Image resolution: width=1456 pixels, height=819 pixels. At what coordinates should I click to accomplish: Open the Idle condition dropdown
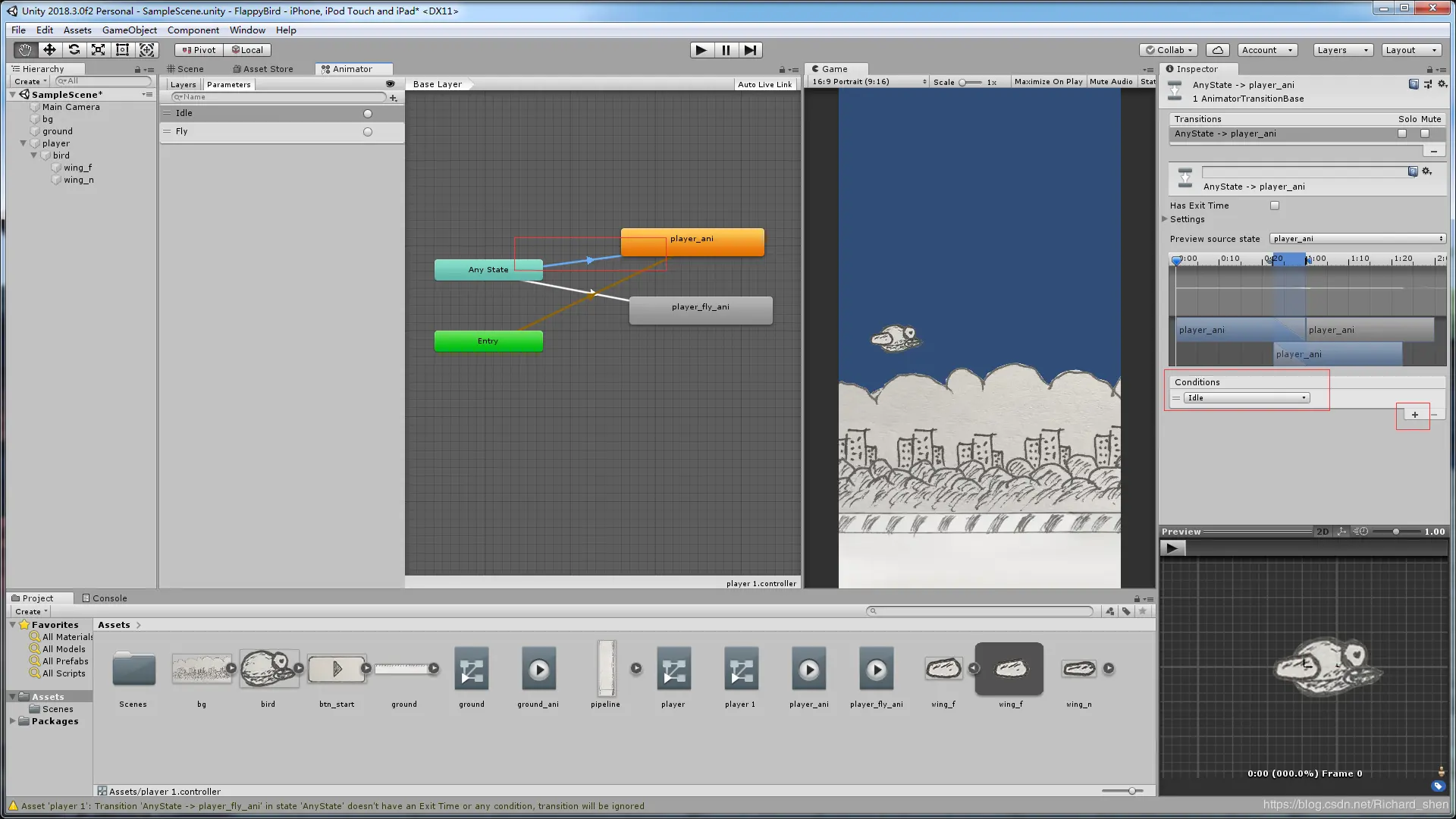pyautogui.click(x=1246, y=398)
